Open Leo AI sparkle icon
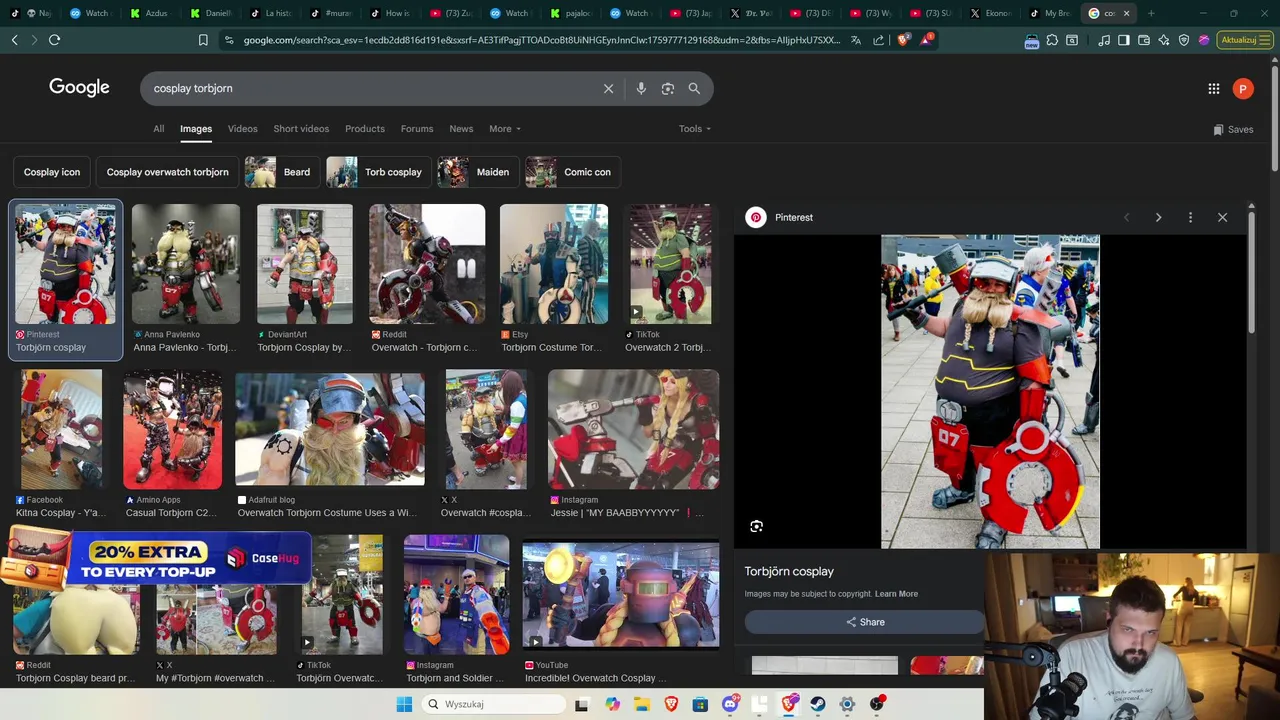This screenshot has width=1280, height=720. 1164,40
